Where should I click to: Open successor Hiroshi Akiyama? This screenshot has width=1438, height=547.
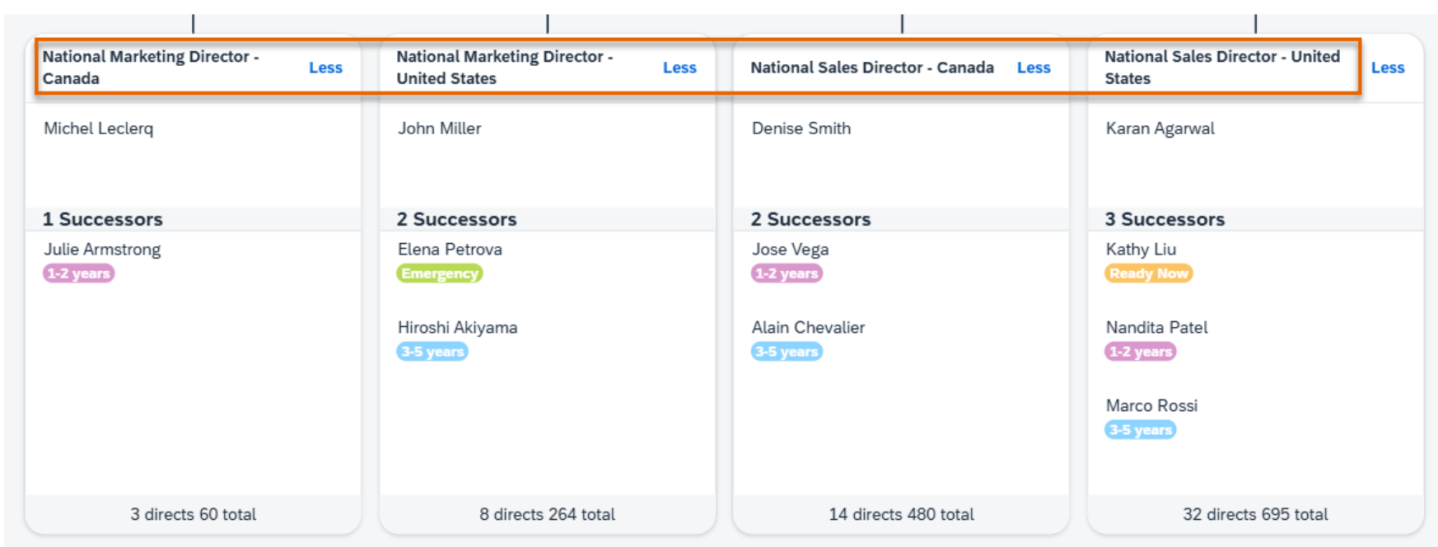(x=457, y=327)
